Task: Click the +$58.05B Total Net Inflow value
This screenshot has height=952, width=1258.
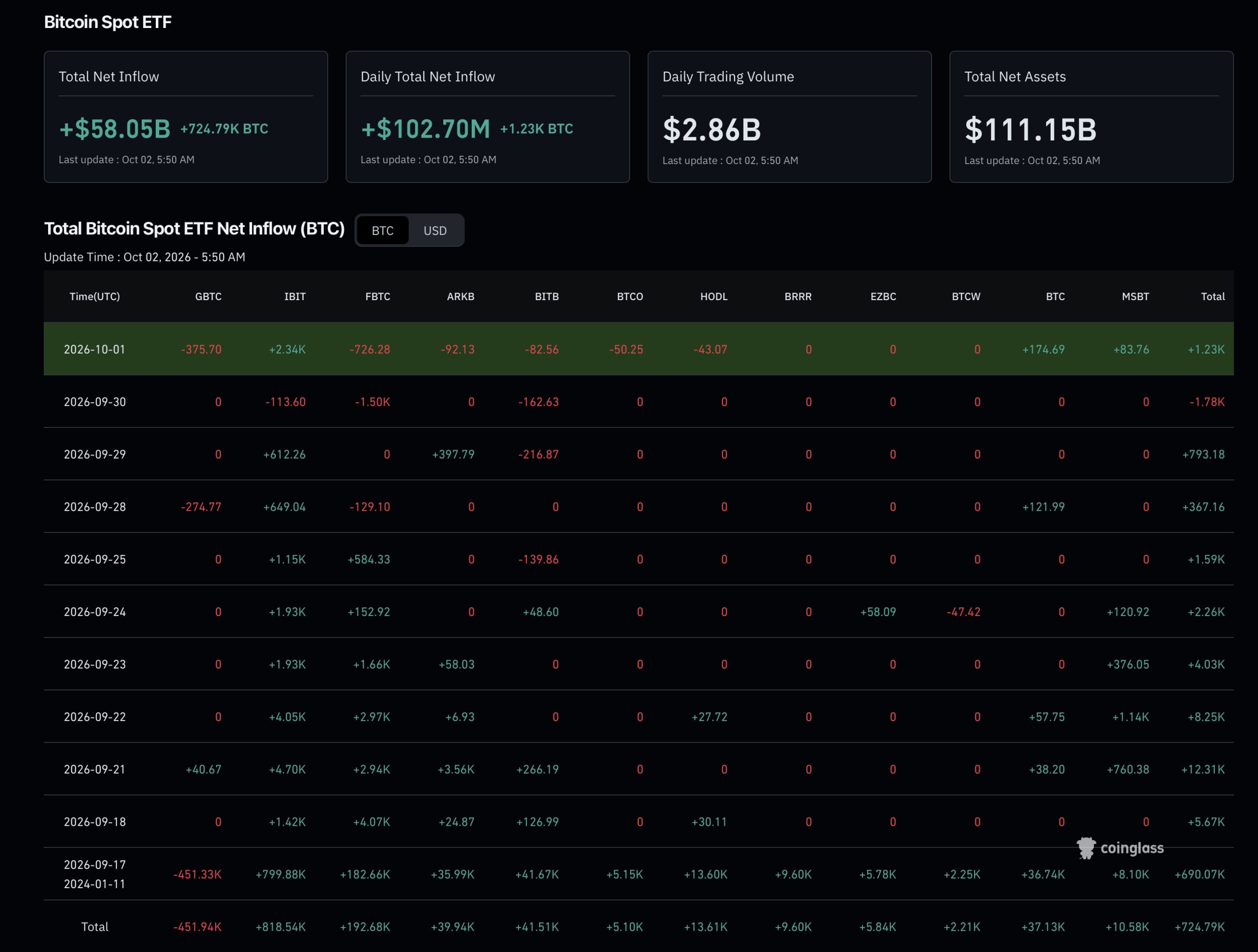Action: (114, 128)
